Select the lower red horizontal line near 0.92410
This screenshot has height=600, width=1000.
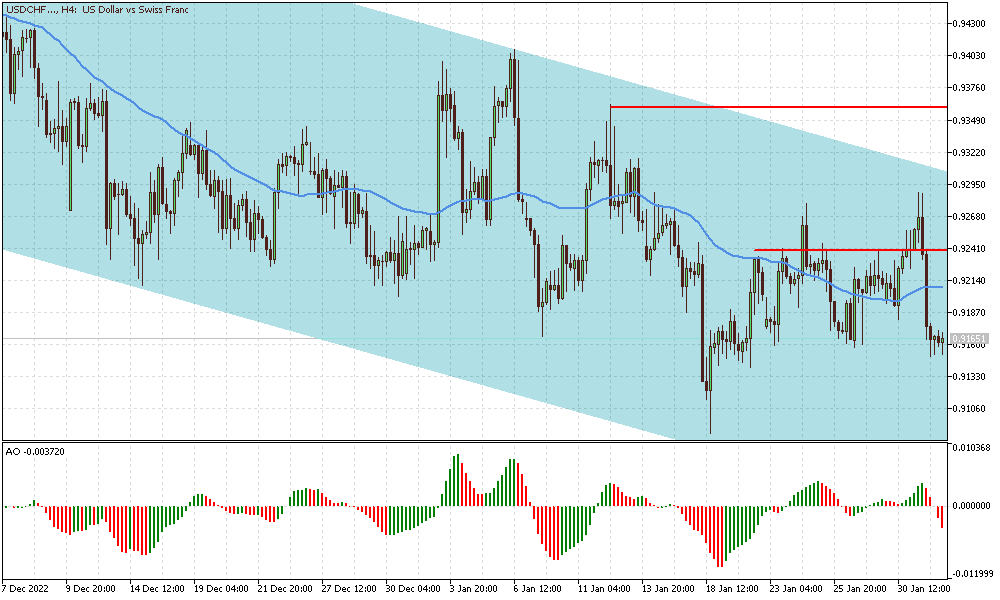pos(851,250)
